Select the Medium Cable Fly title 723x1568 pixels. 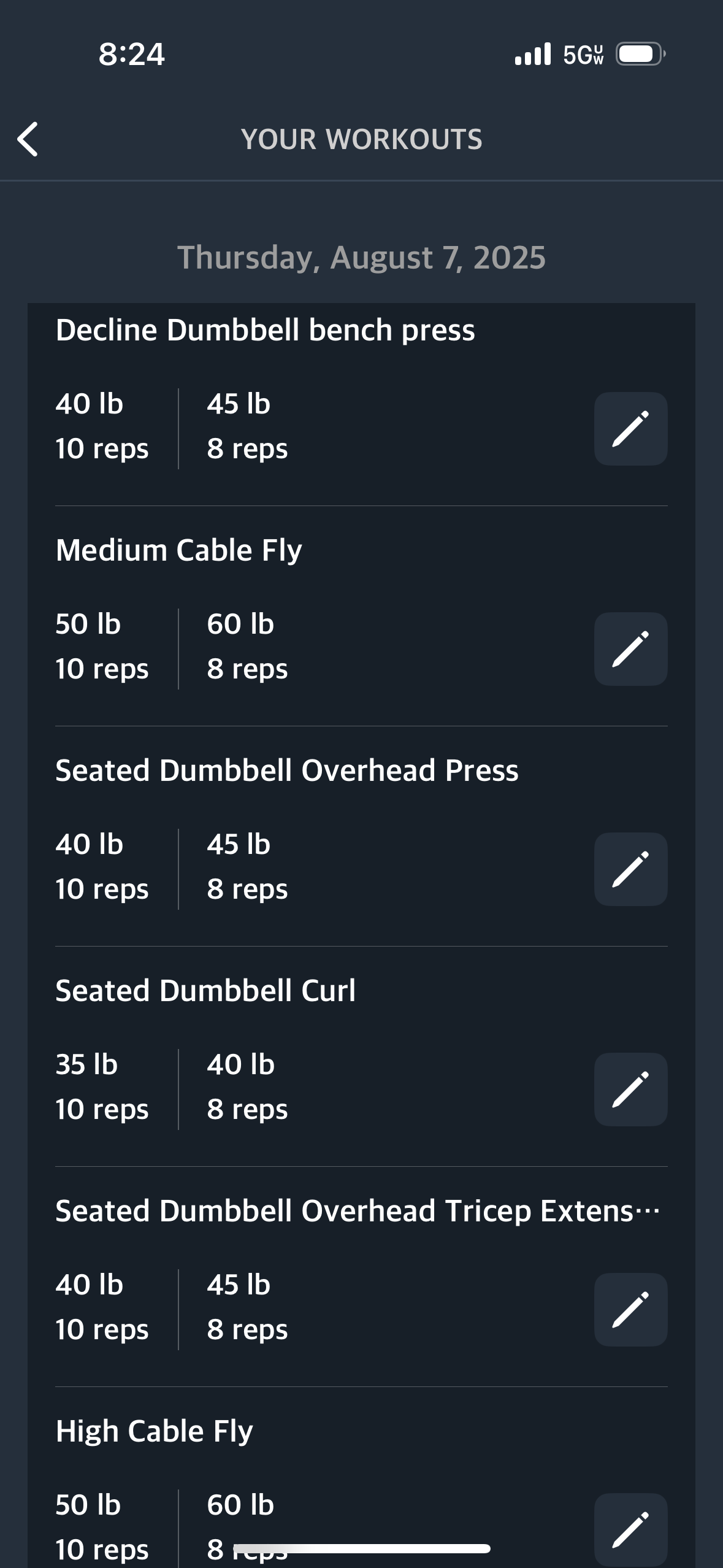178,550
